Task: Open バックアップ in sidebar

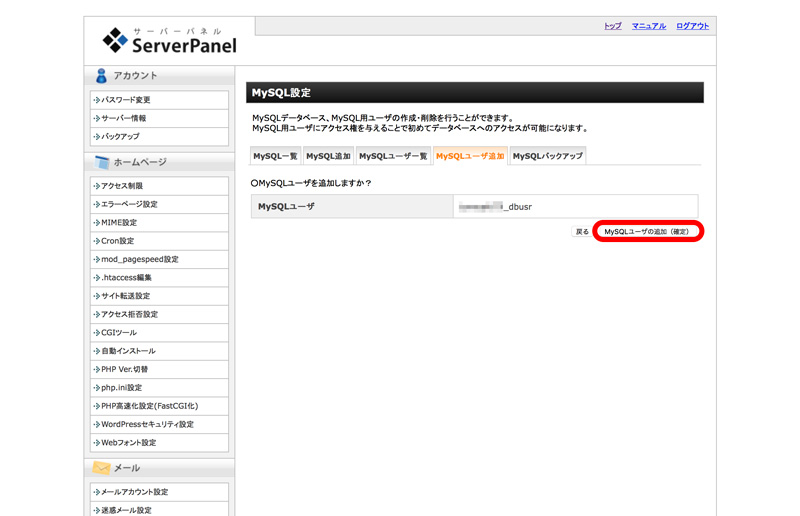Action: 159,137
